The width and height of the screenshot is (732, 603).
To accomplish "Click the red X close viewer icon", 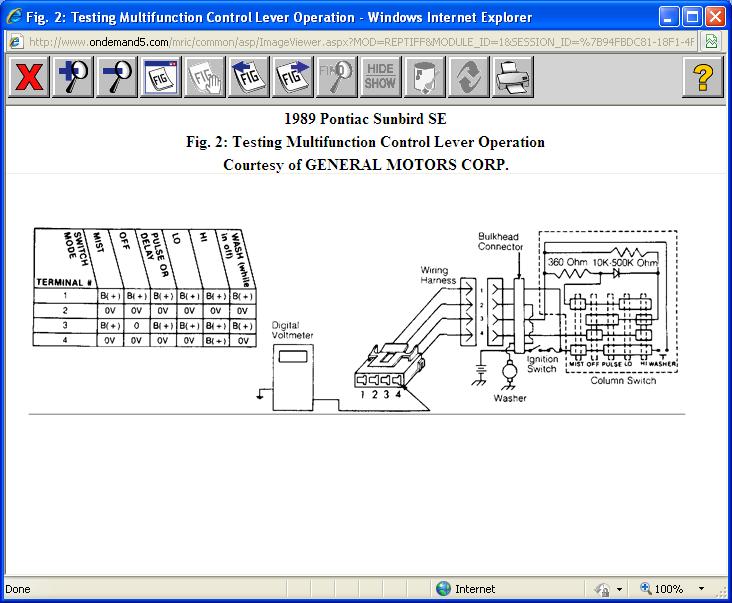I will (x=28, y=77).
